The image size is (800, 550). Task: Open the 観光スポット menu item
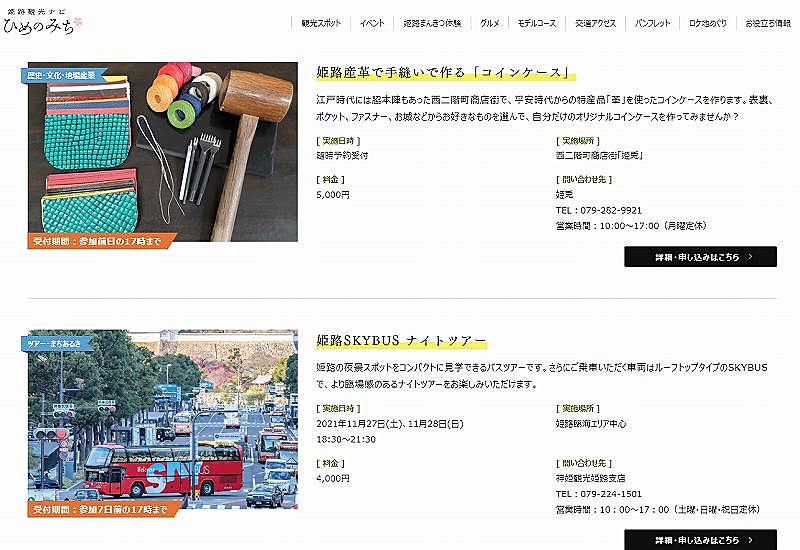tap(321, 23)
